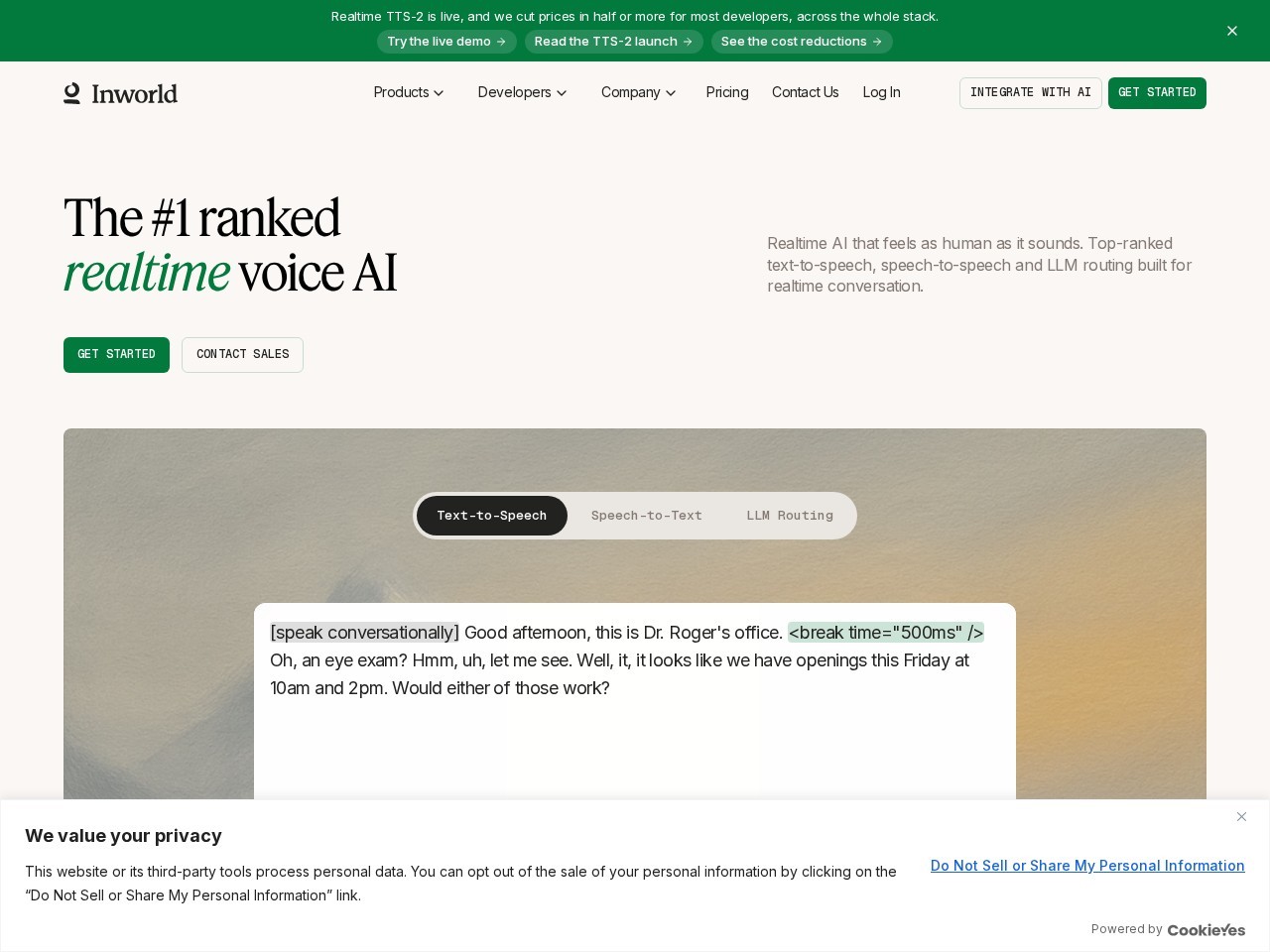Go to the Pricing page
Image resolution: width=1270 pixels, height=952 pixels.
tap(727, 92)
